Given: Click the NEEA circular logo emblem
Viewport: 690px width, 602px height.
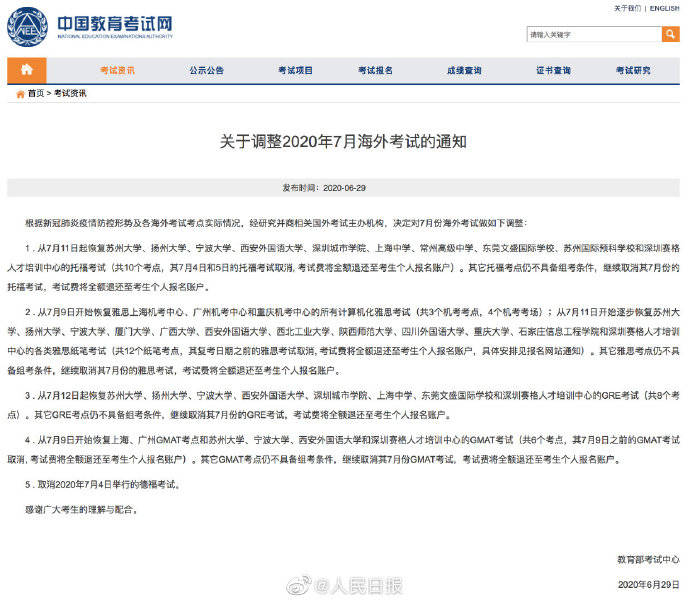Looking at the screenshot, I should point(26,26).
